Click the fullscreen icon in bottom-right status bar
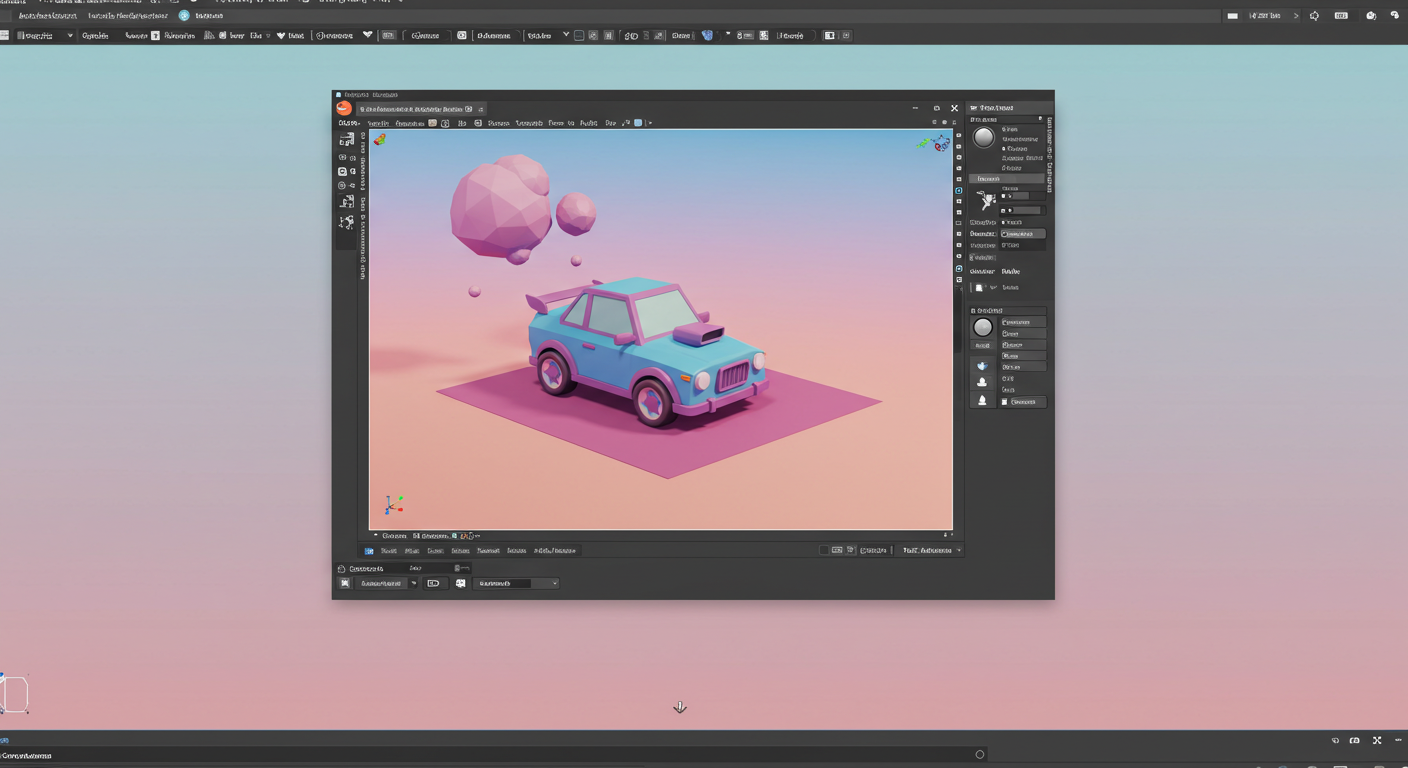The width and height of the screenshot is (1408, 768). tap(1377, 741)
